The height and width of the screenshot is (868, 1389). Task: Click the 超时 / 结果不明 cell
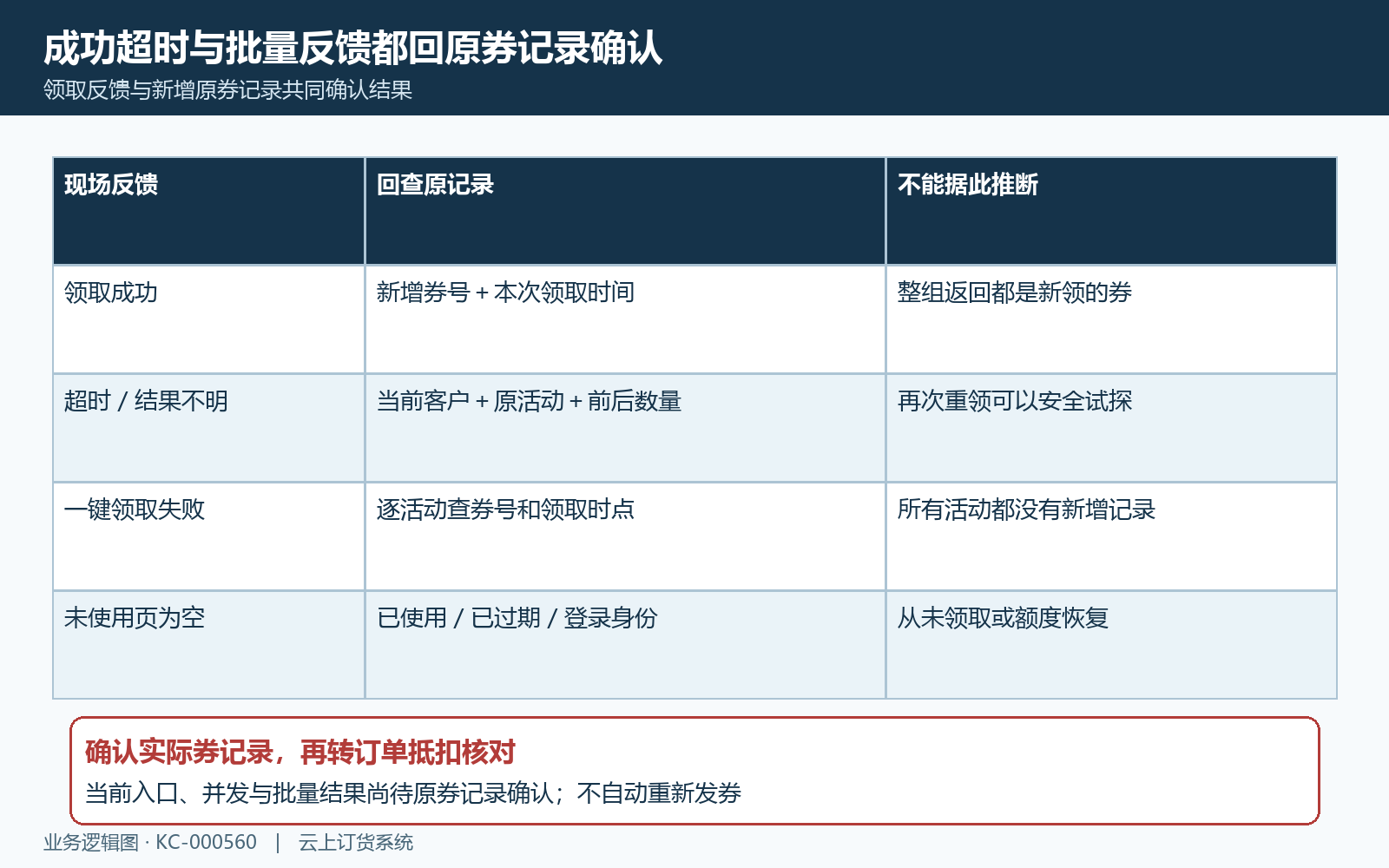(208, 428)
